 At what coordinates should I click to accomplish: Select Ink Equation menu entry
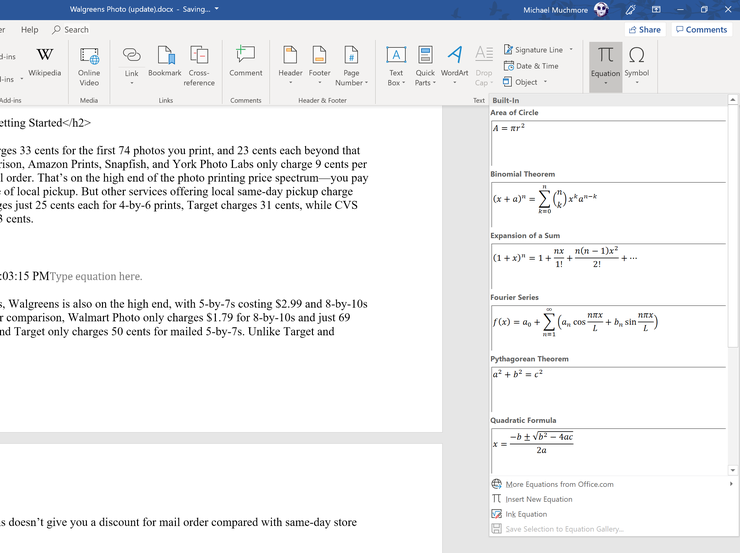tap(526, 514)
